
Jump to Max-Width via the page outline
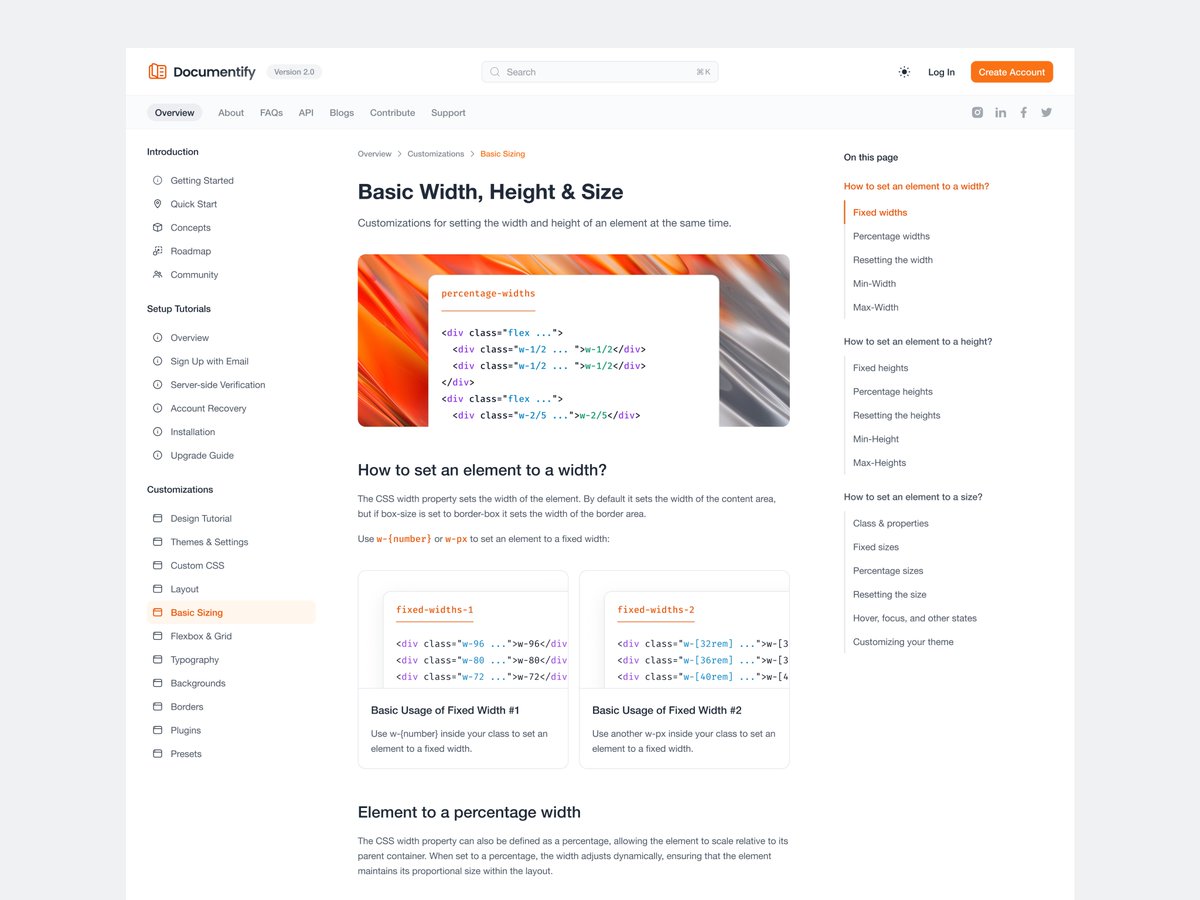tap(875, 307)
